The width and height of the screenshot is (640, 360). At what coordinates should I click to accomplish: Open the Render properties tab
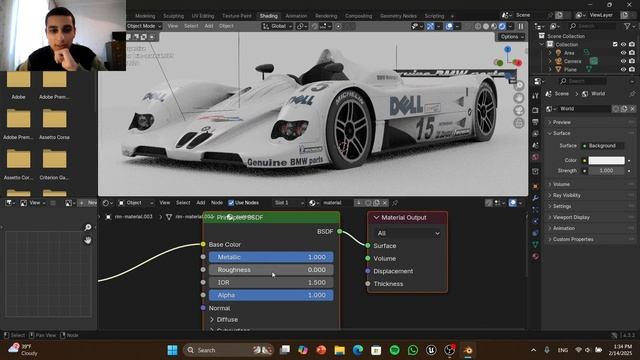[x=536, y=110]
